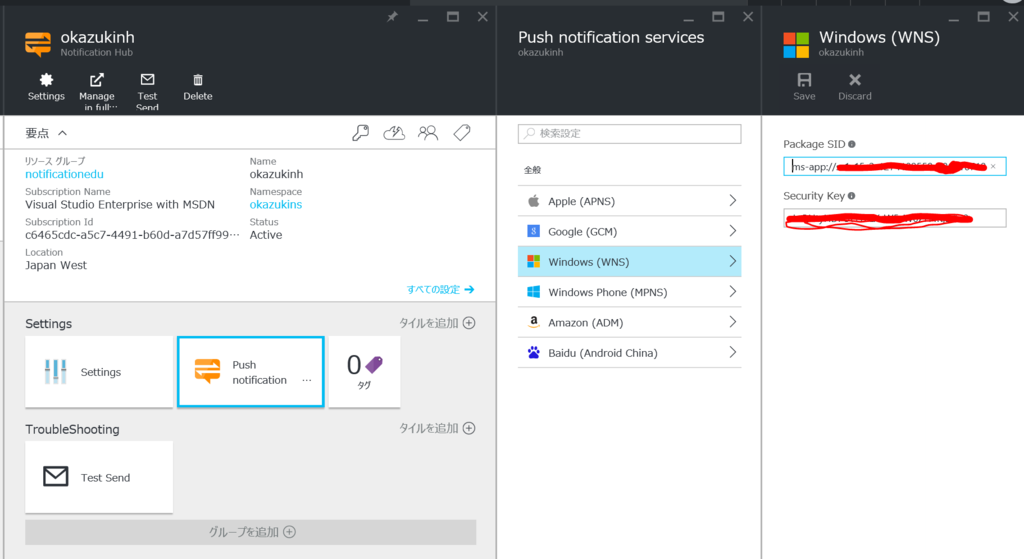Add tile to Settings section
Screen dimensions: 1024x559
pos(437,323)
